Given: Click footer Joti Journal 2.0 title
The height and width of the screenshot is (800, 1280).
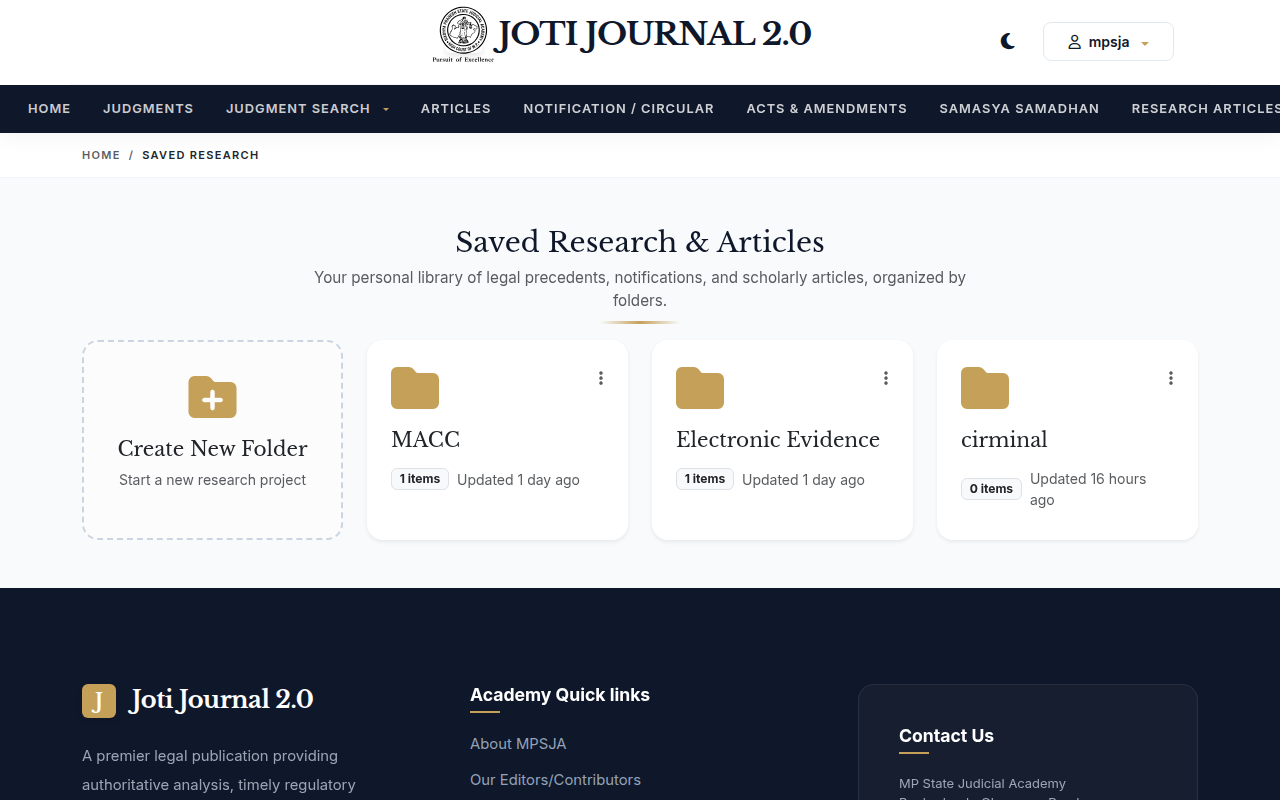Looking at the screenshot, I should (221, 699).
